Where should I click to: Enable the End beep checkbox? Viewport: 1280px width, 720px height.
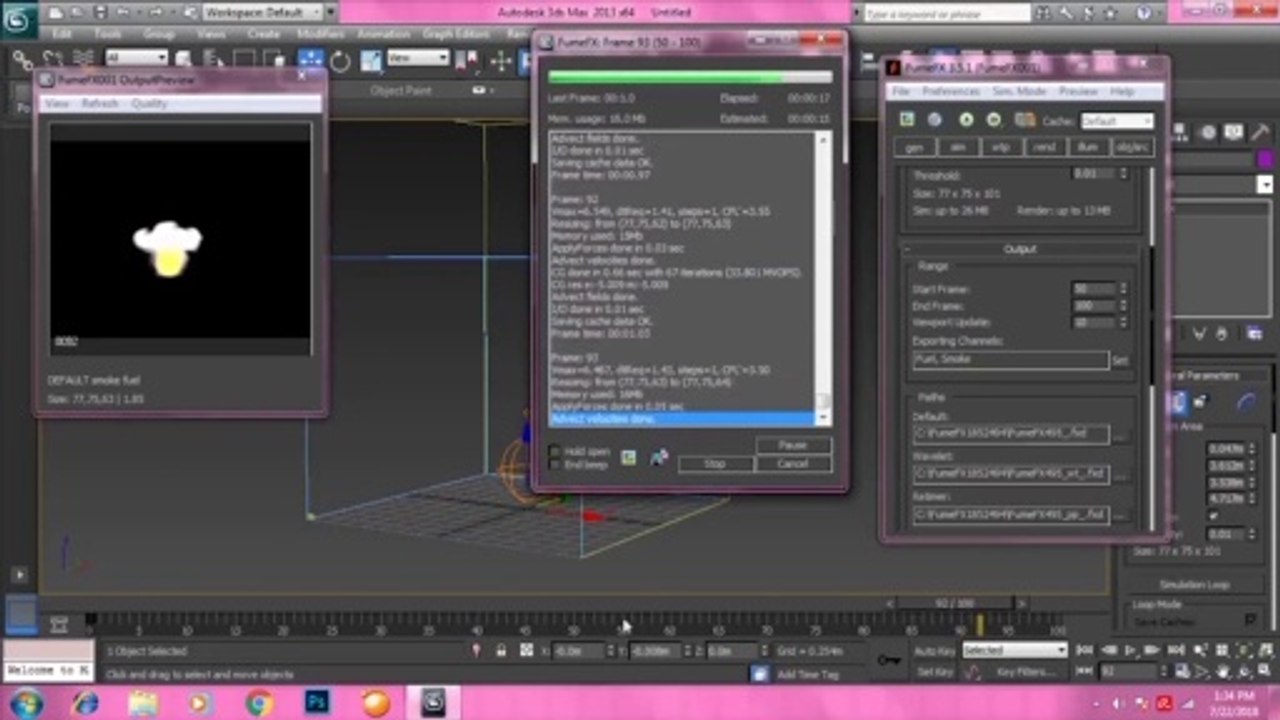point(555,464)
